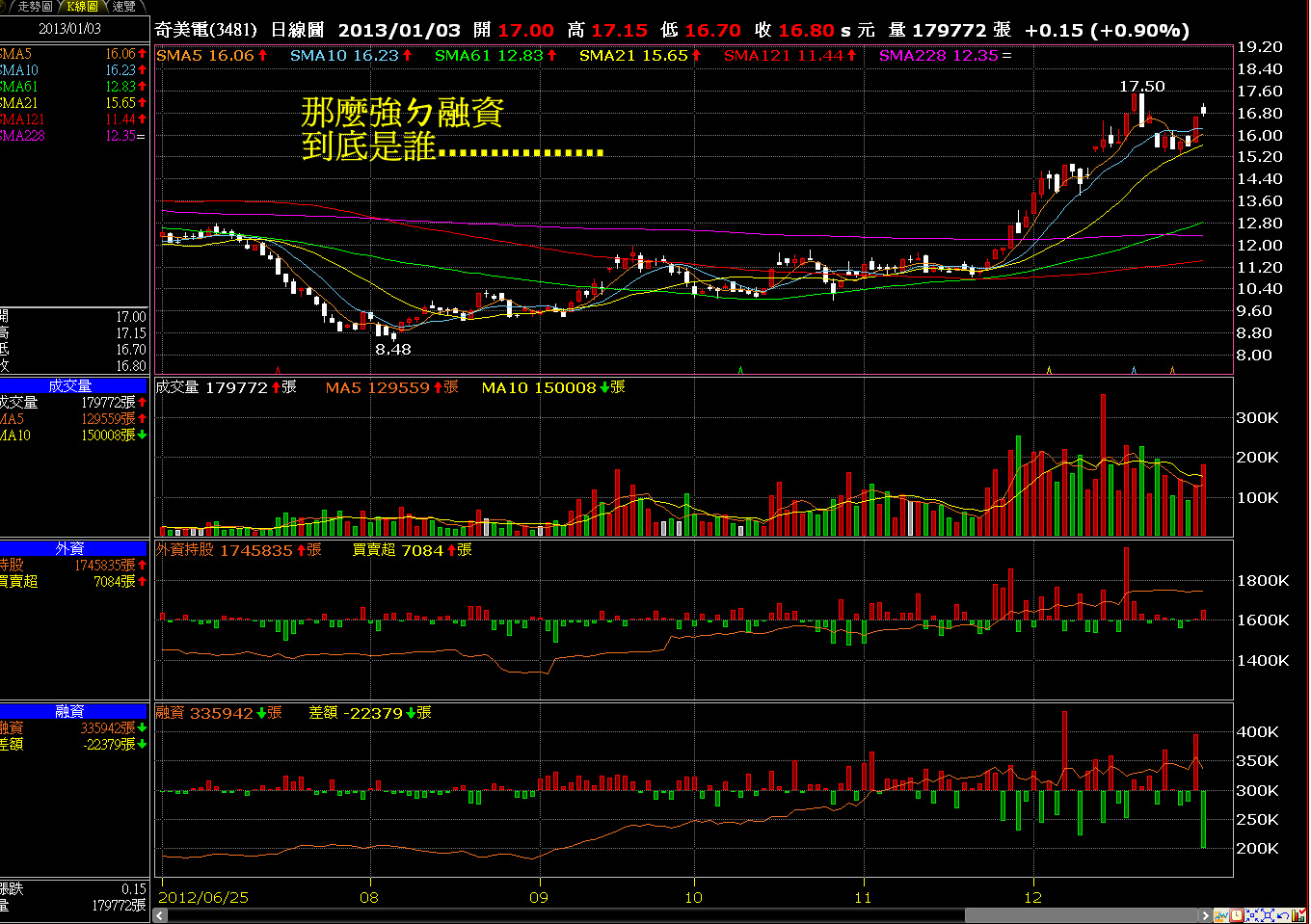1311x924 pixels.
Task: Click the 成交量 179772 legend in volume chart
Action: tap(226, 387)
